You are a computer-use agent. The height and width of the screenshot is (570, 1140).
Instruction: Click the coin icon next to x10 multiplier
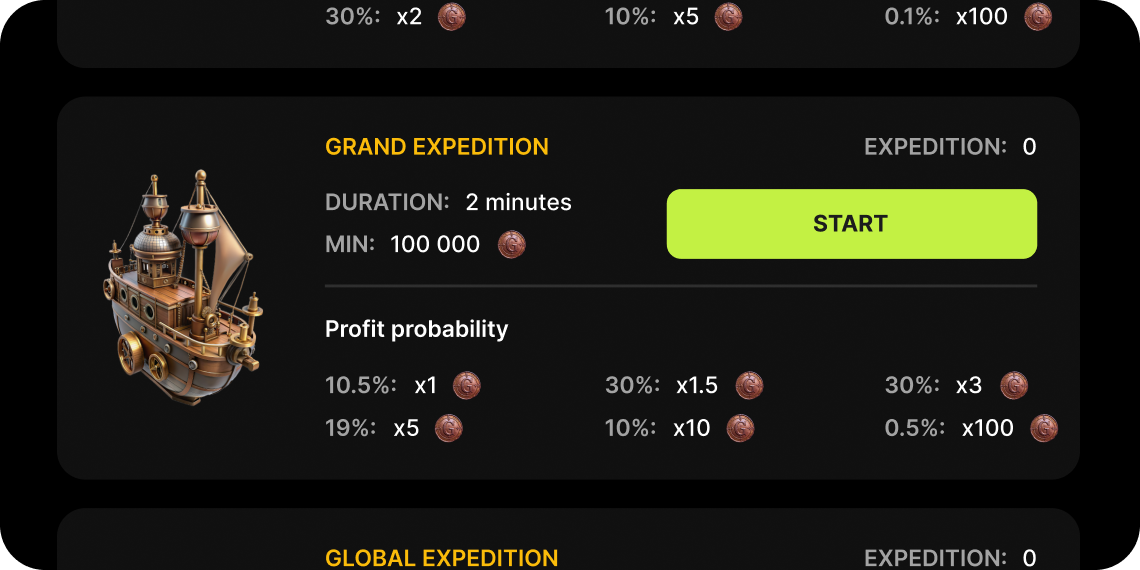click(740, 429)
